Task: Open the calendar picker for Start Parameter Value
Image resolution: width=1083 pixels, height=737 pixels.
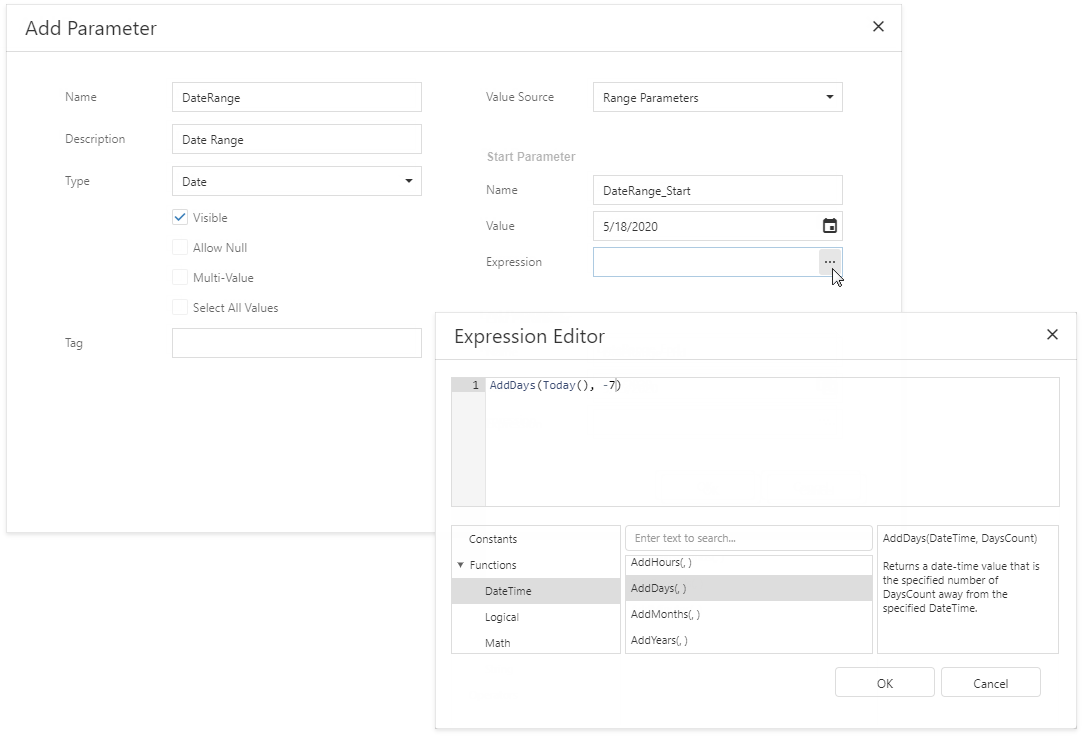Action: click(x=830, y=226)
